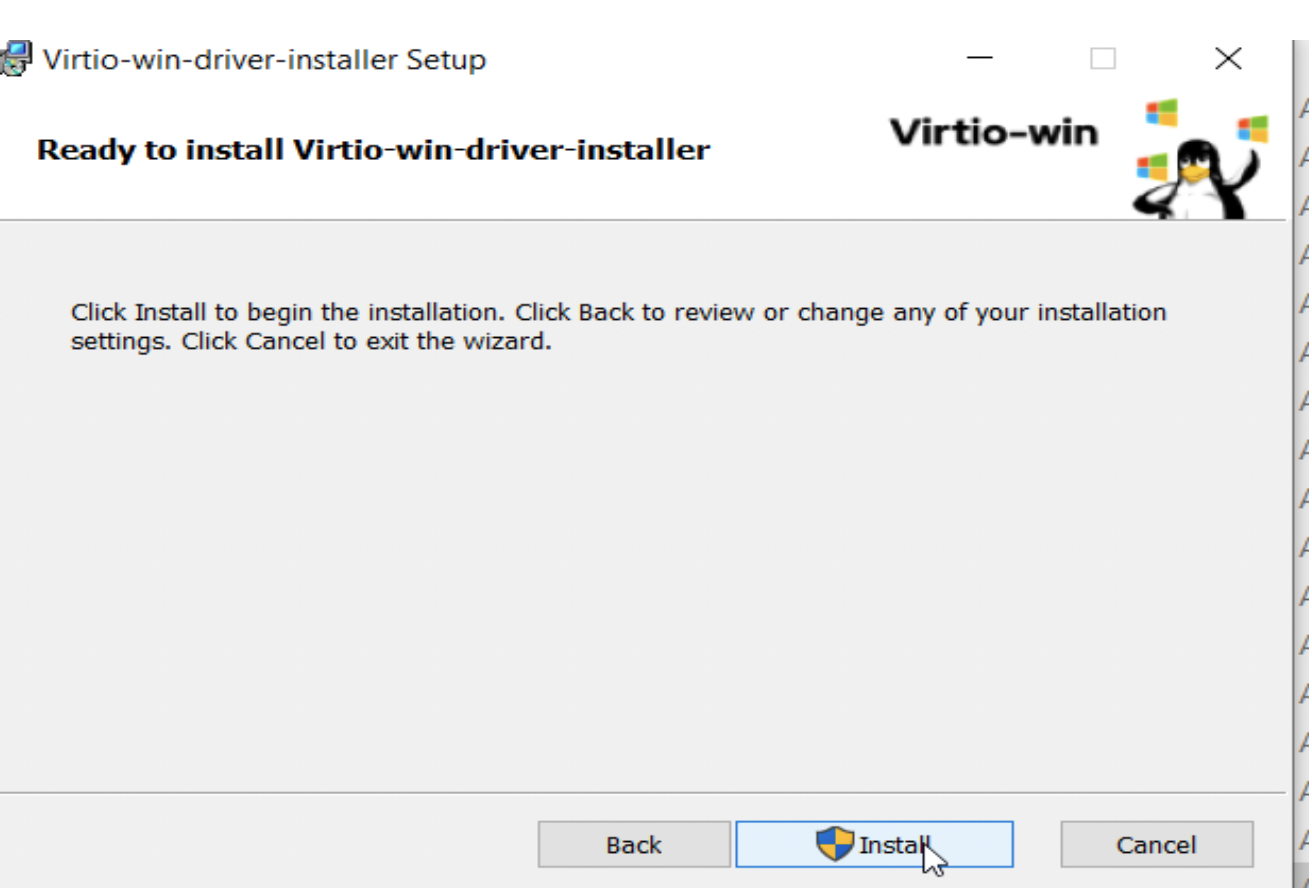1312x888 pixels.
Task: Click the UAC shield icon on Install
Action: pyautogui.click(x=835, y=844)
